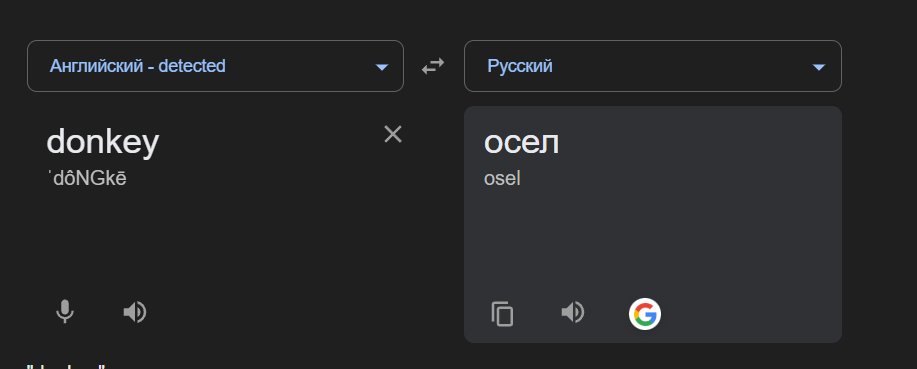The height and width of the screenshot is (369, 917).
Task: Click inside the gray translation output panel
Action: pos(653,240)
